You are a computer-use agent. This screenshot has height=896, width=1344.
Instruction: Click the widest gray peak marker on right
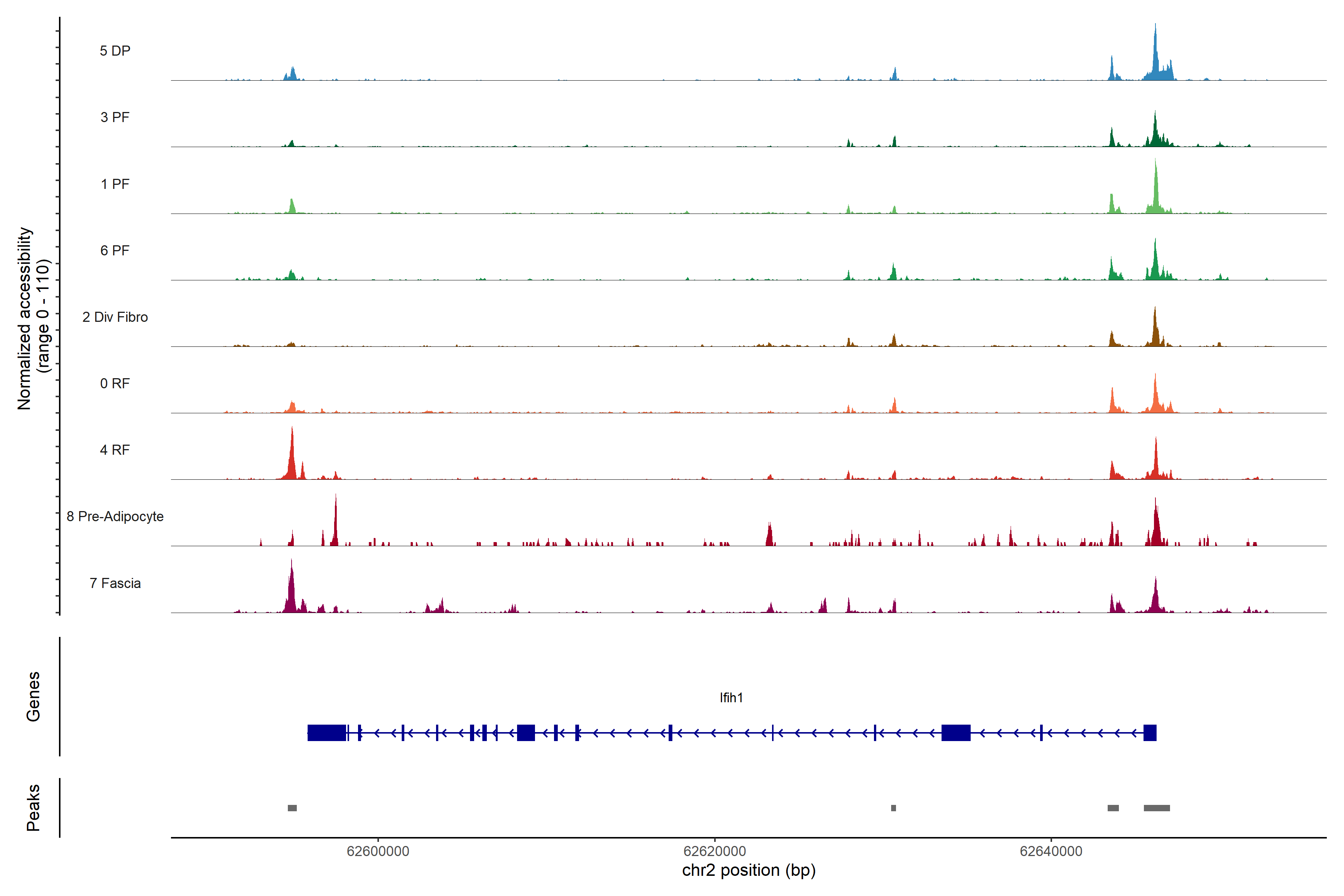click(1157, 808)
